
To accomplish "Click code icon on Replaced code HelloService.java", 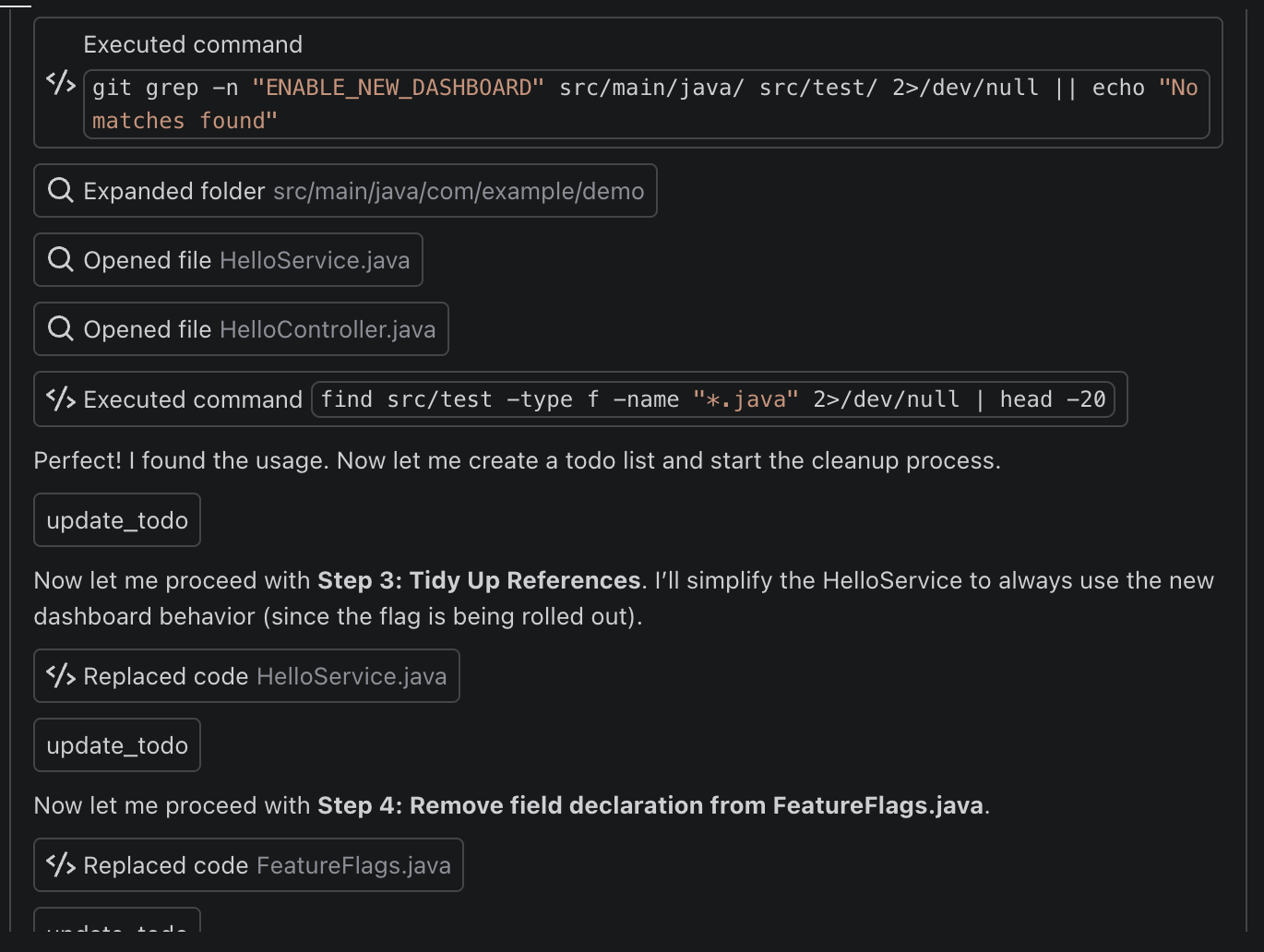I will click(x=61, y=676).
